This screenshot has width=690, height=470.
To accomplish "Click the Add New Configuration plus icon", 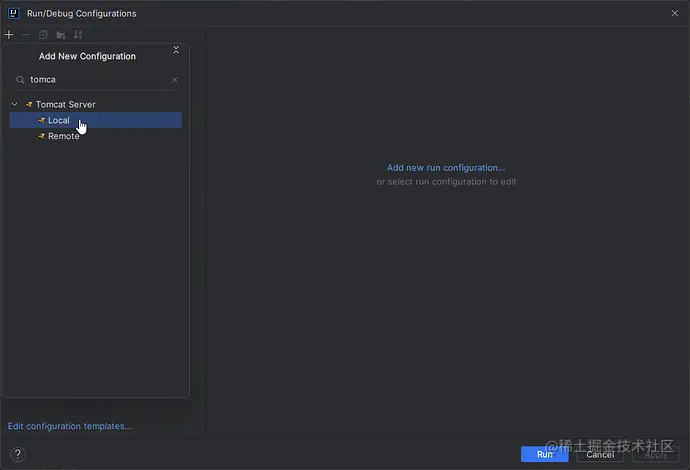I will click(x=9, y=35).
